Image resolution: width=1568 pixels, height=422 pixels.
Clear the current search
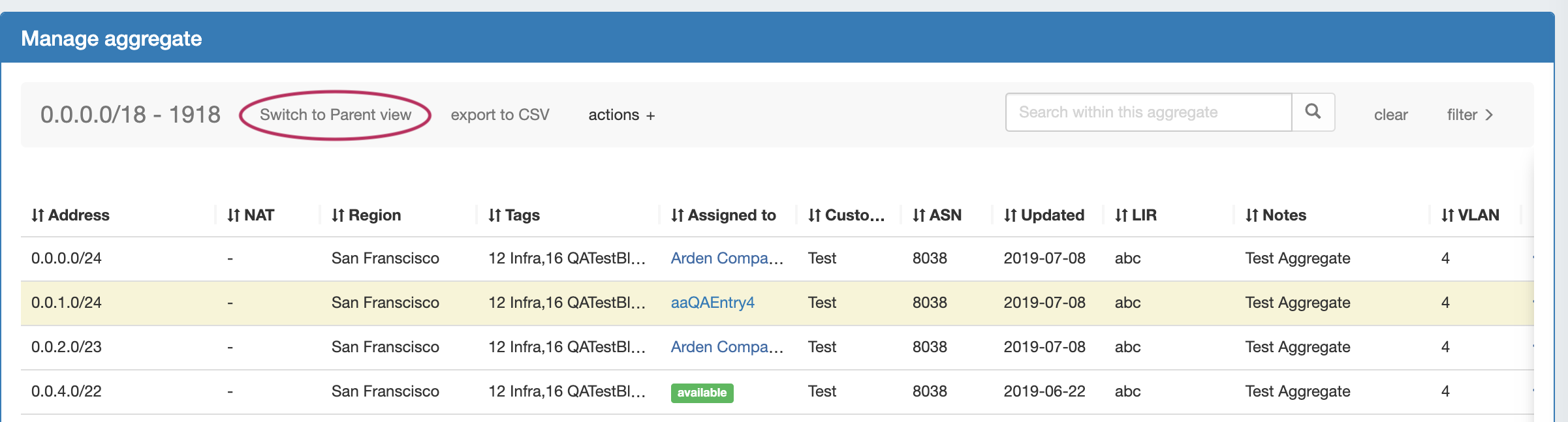(x=1390, y=115)
